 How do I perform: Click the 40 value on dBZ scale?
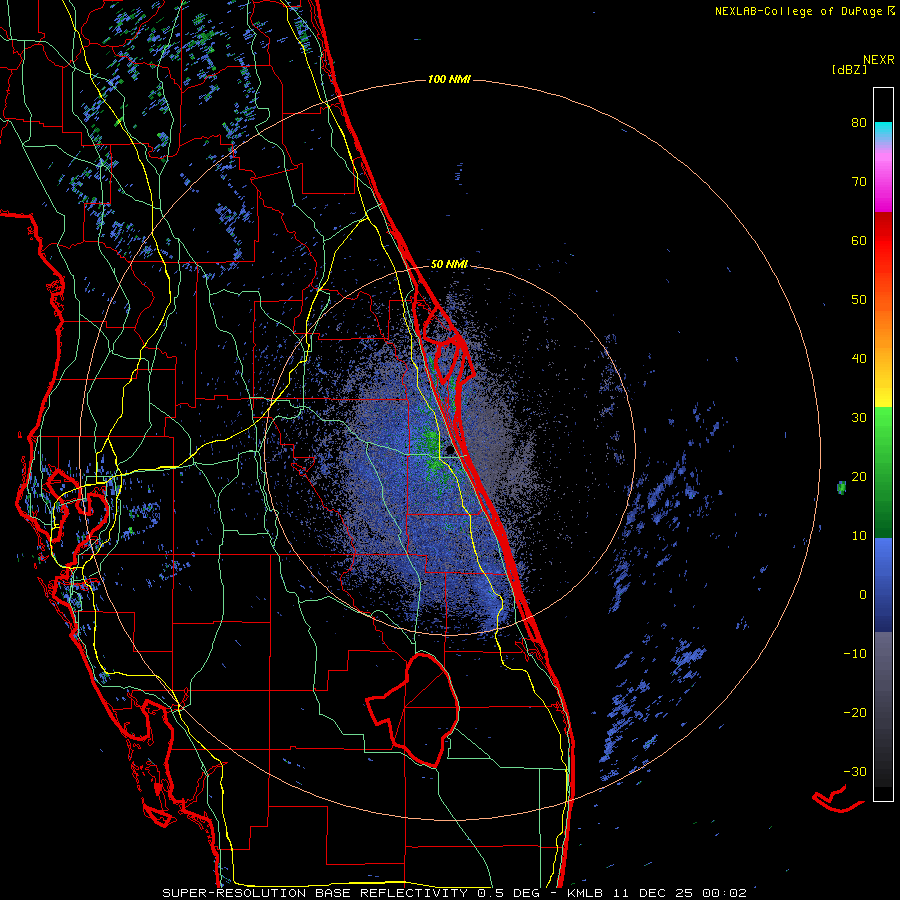[x=859, y=359]
